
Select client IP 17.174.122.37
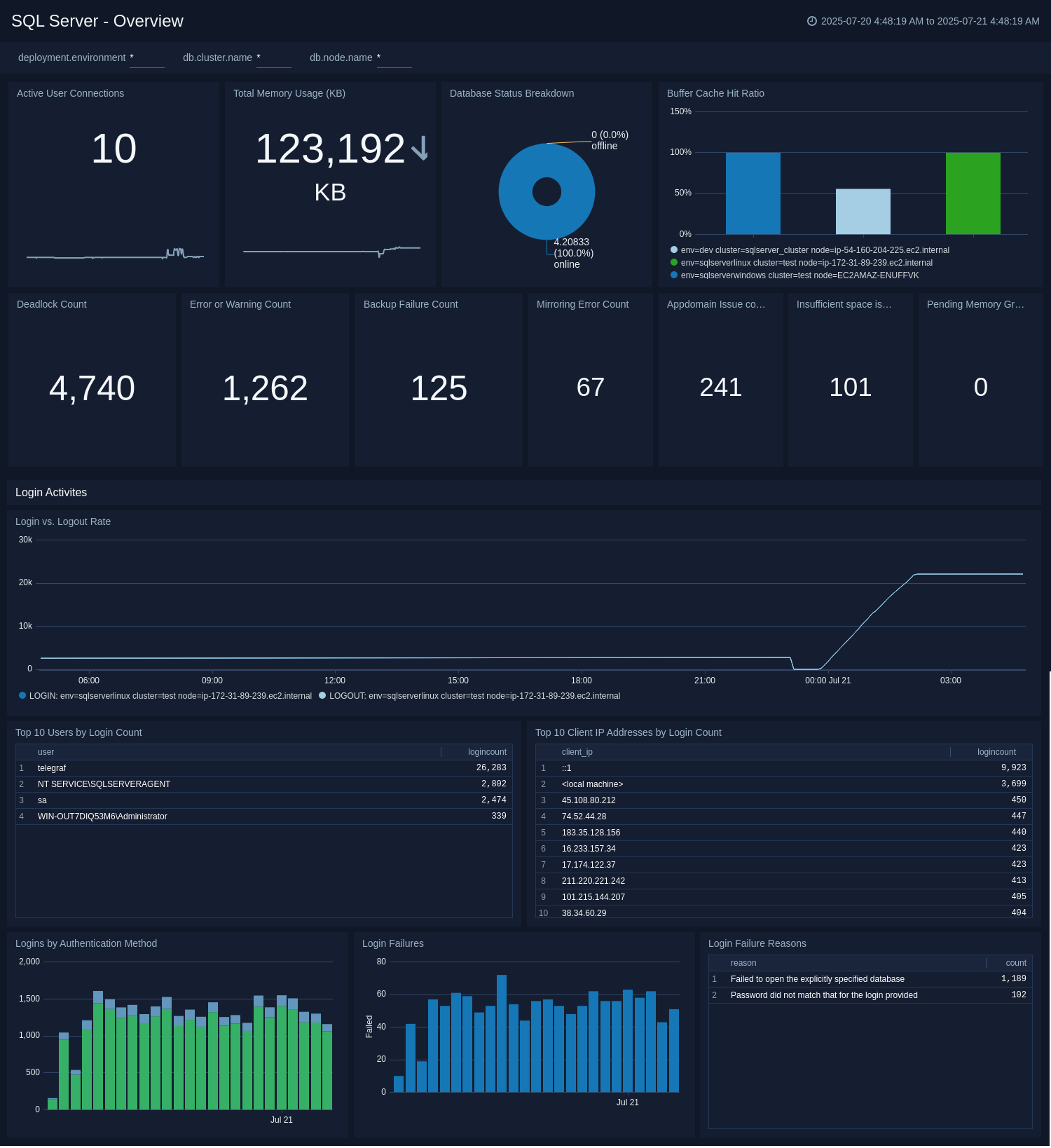click(x=784, y=865)
